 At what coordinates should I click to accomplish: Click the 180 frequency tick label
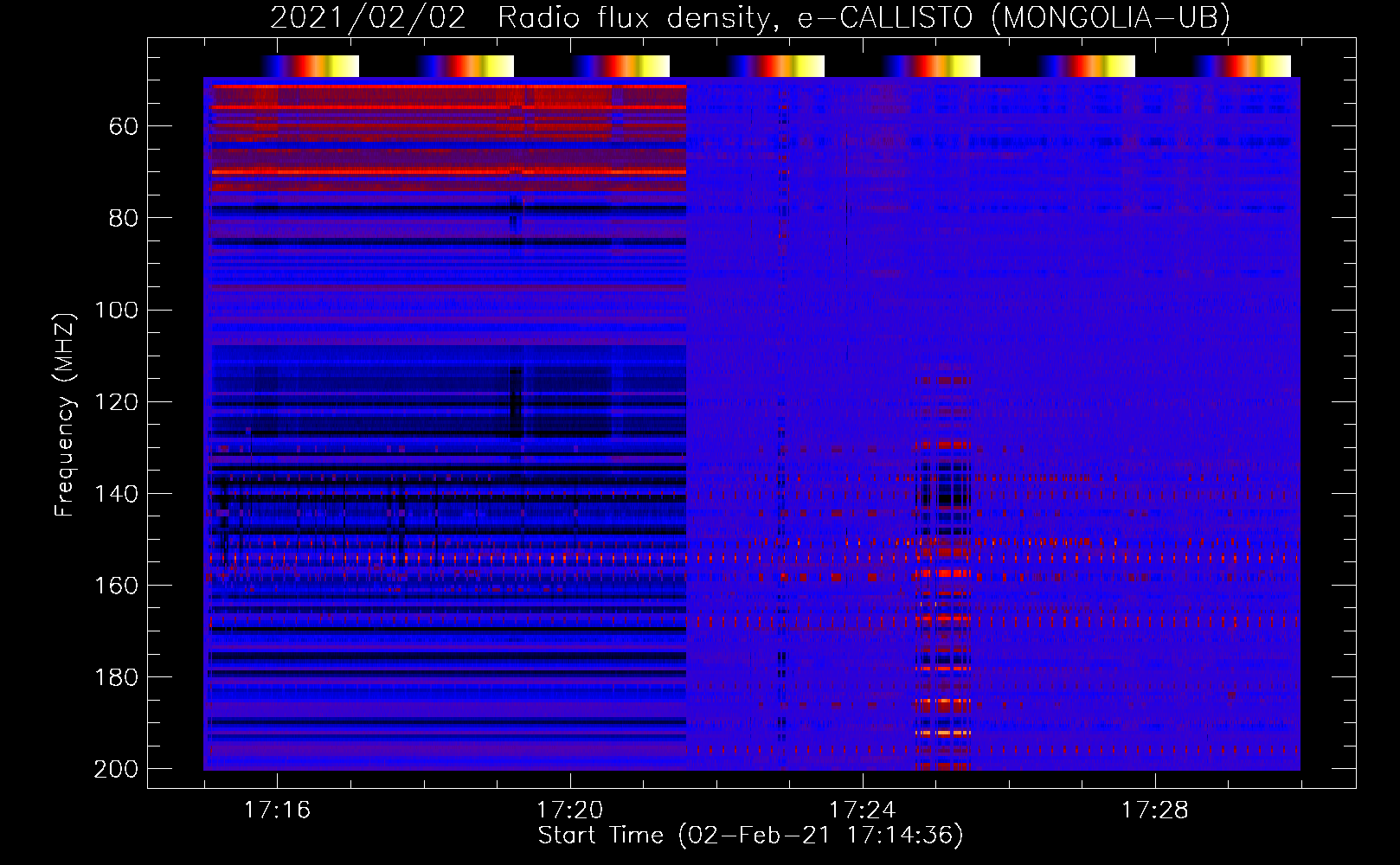tap(116, 677)
